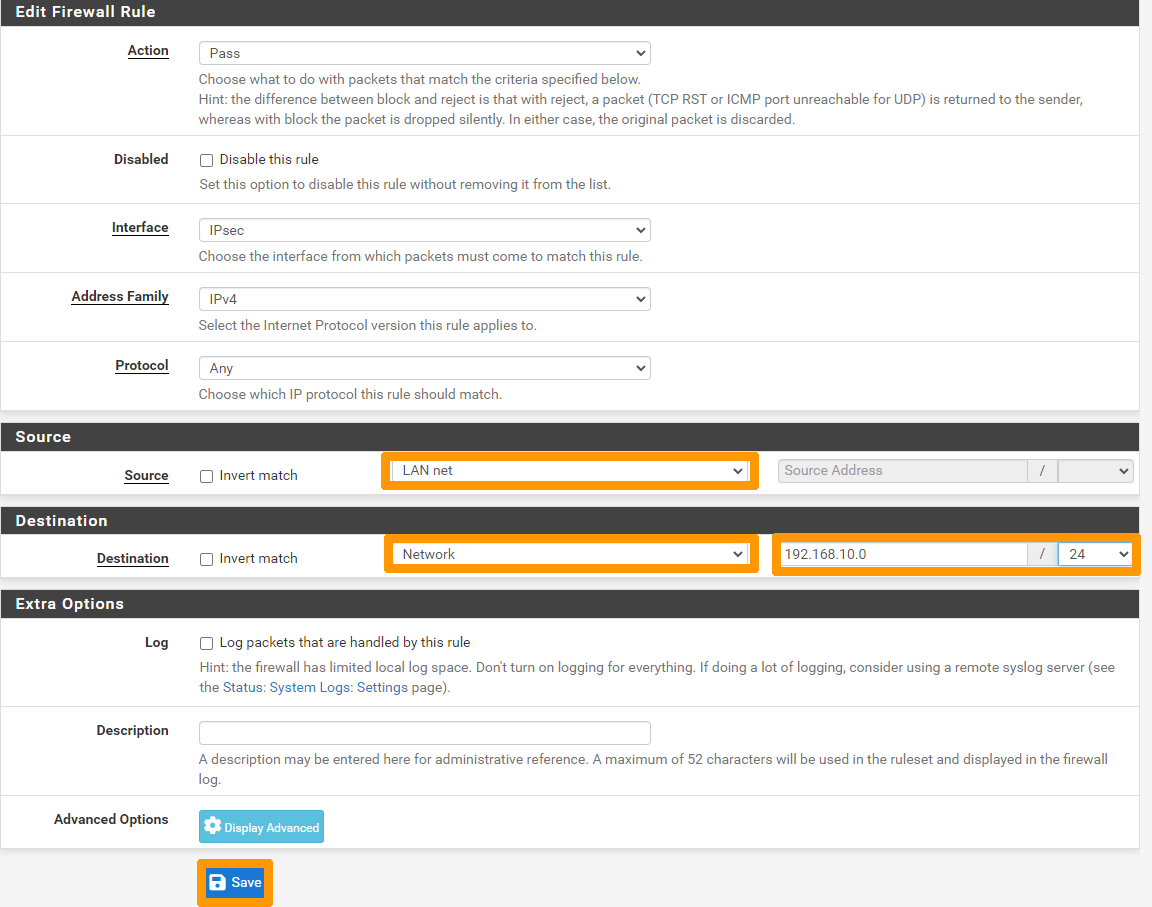
Task: Open the Interface dropdown showing IPsec
Action: 424,230
